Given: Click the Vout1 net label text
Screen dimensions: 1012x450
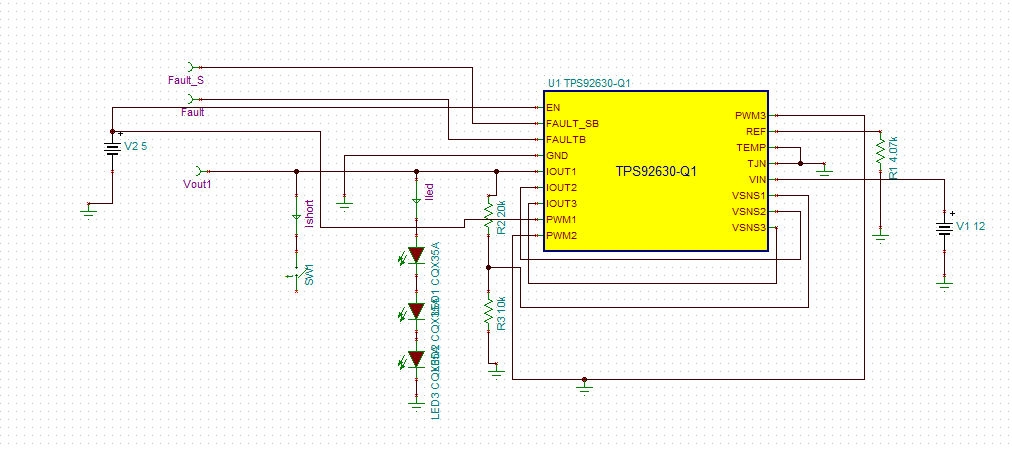Looking at the screenshot, I should (x=197, y=185).
